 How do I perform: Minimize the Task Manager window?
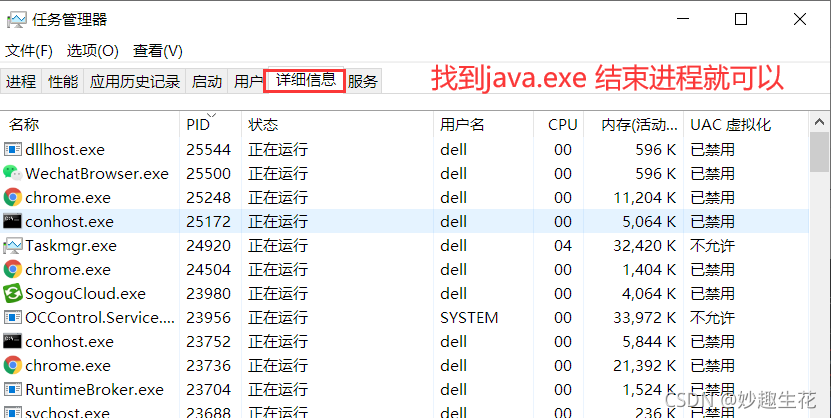pos(683,19)
